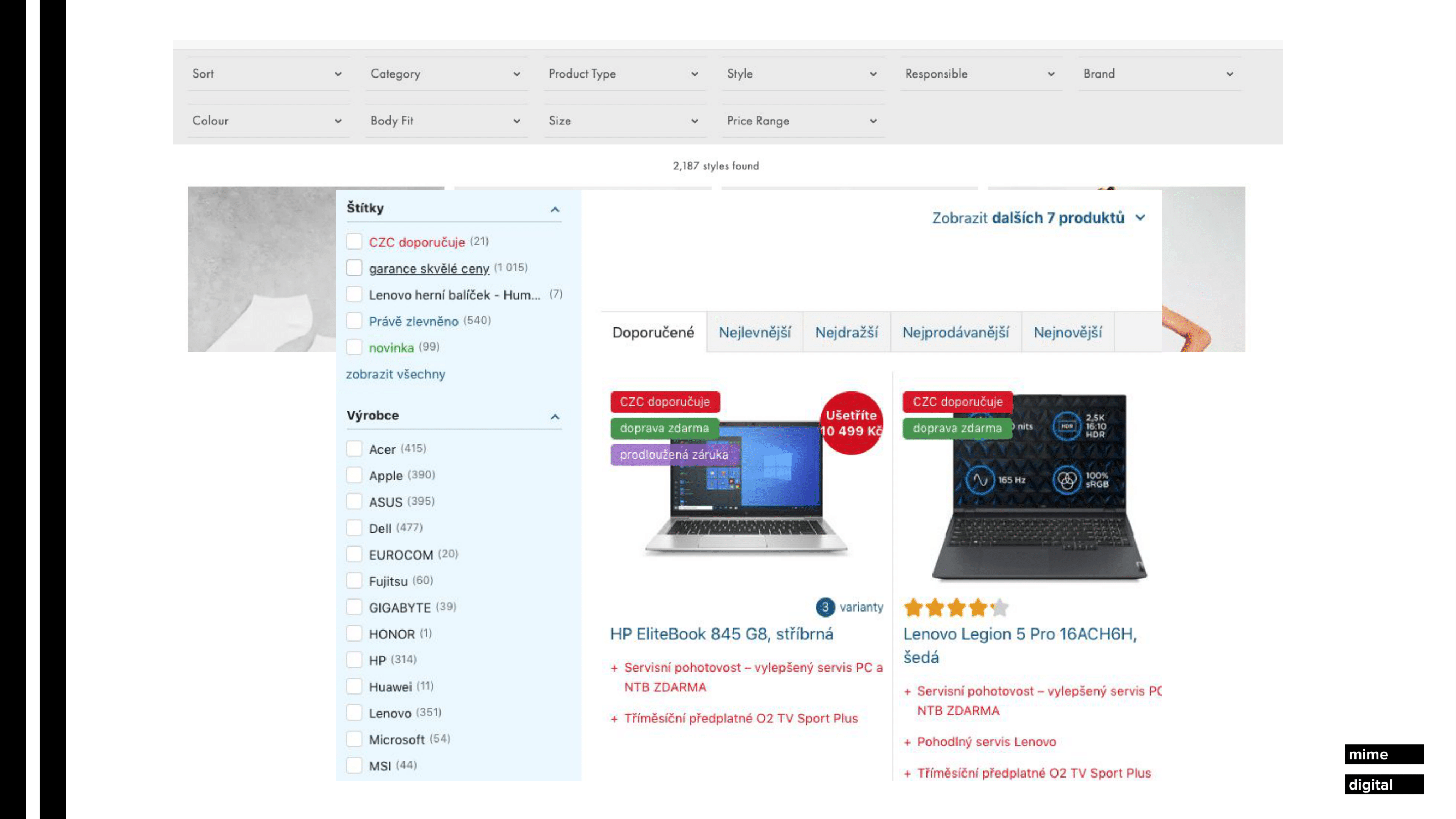Click Lenovo Legion's CZC doporučuje tag
Viewport: 1456px width, 819px height.
958,402
